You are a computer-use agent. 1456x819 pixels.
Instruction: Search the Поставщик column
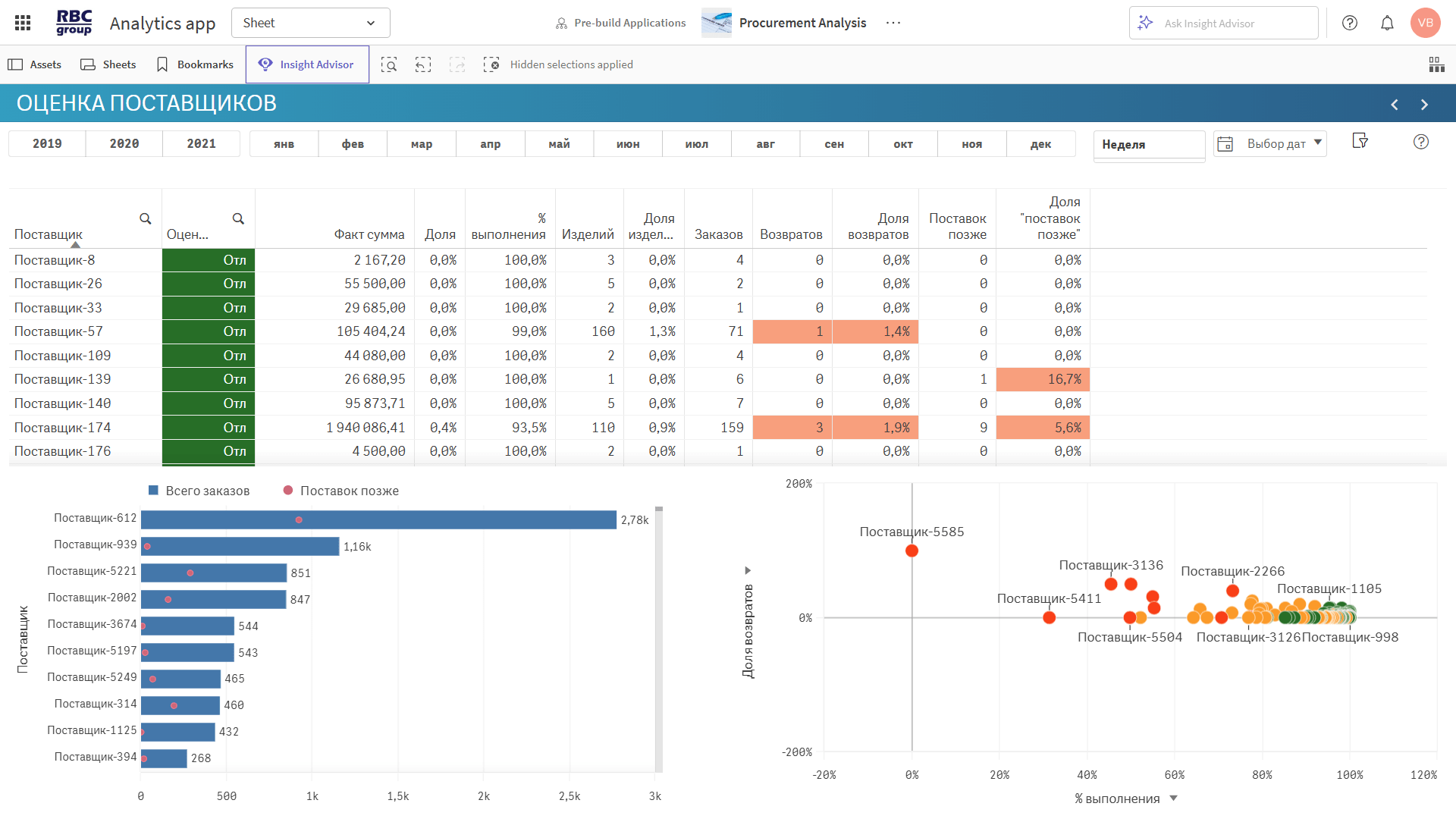[145, 218]
